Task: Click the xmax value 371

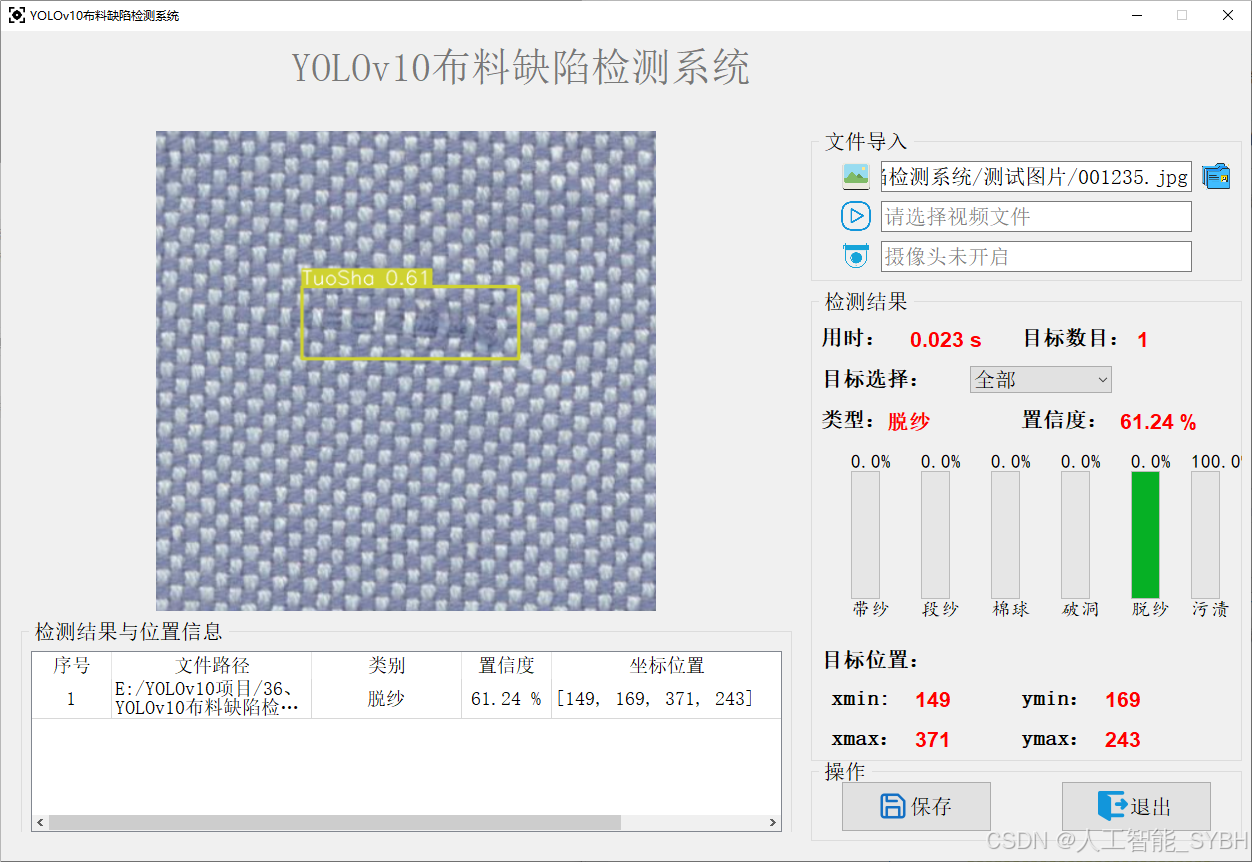Action: 933,740
